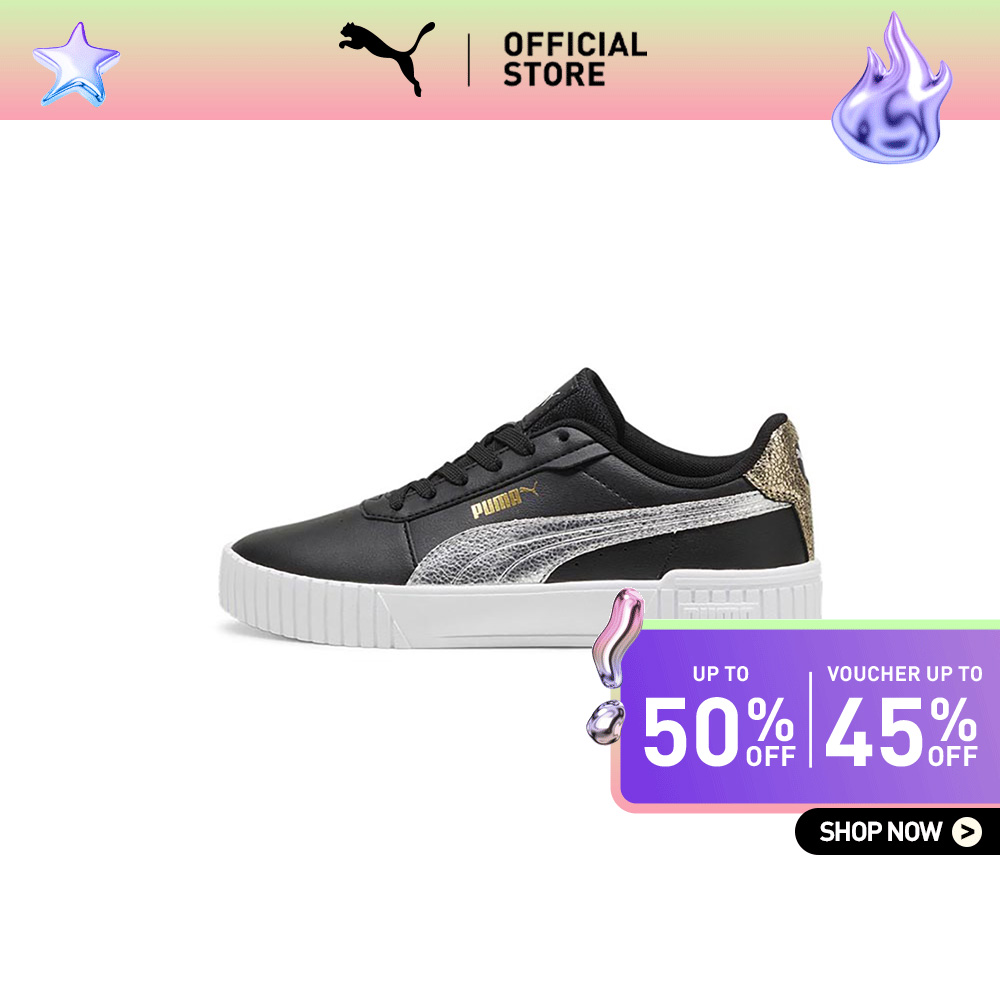Screen dimensions: 1000x1000
Task: Click the Puma leaping cat logo
Action: pyautogui.click(x=386, y=58)
